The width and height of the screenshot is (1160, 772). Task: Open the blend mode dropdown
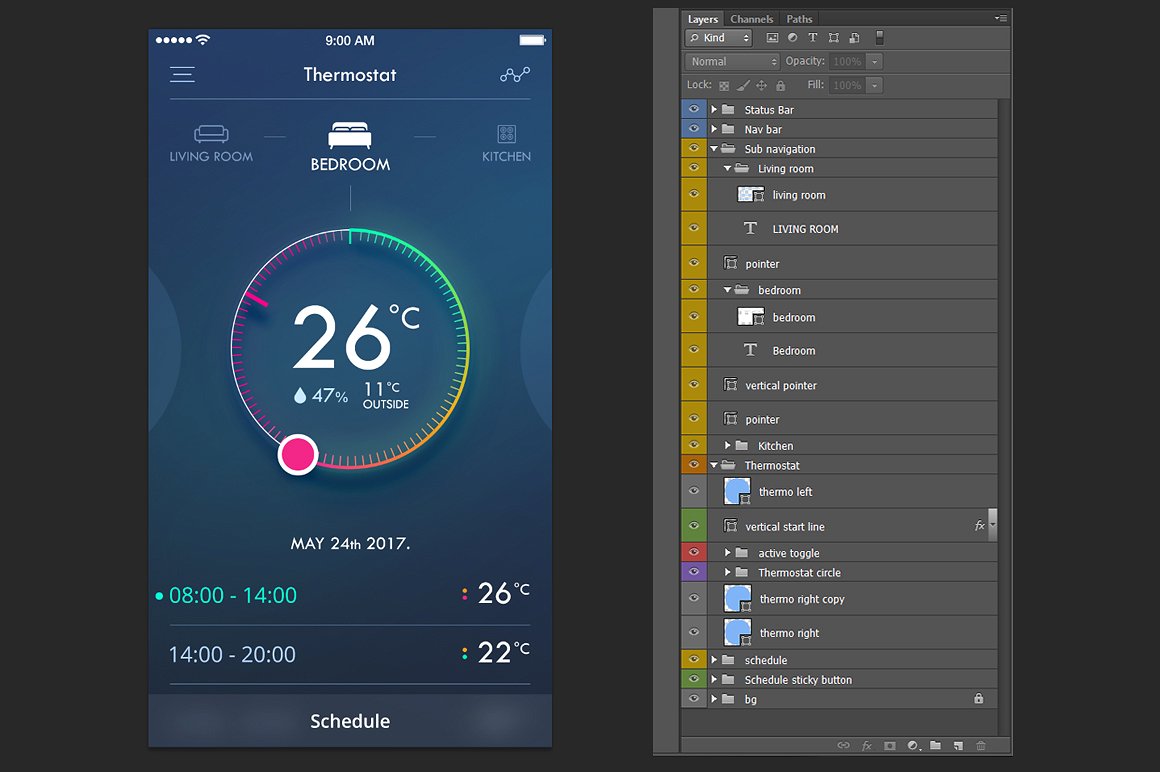pos(731,61)
